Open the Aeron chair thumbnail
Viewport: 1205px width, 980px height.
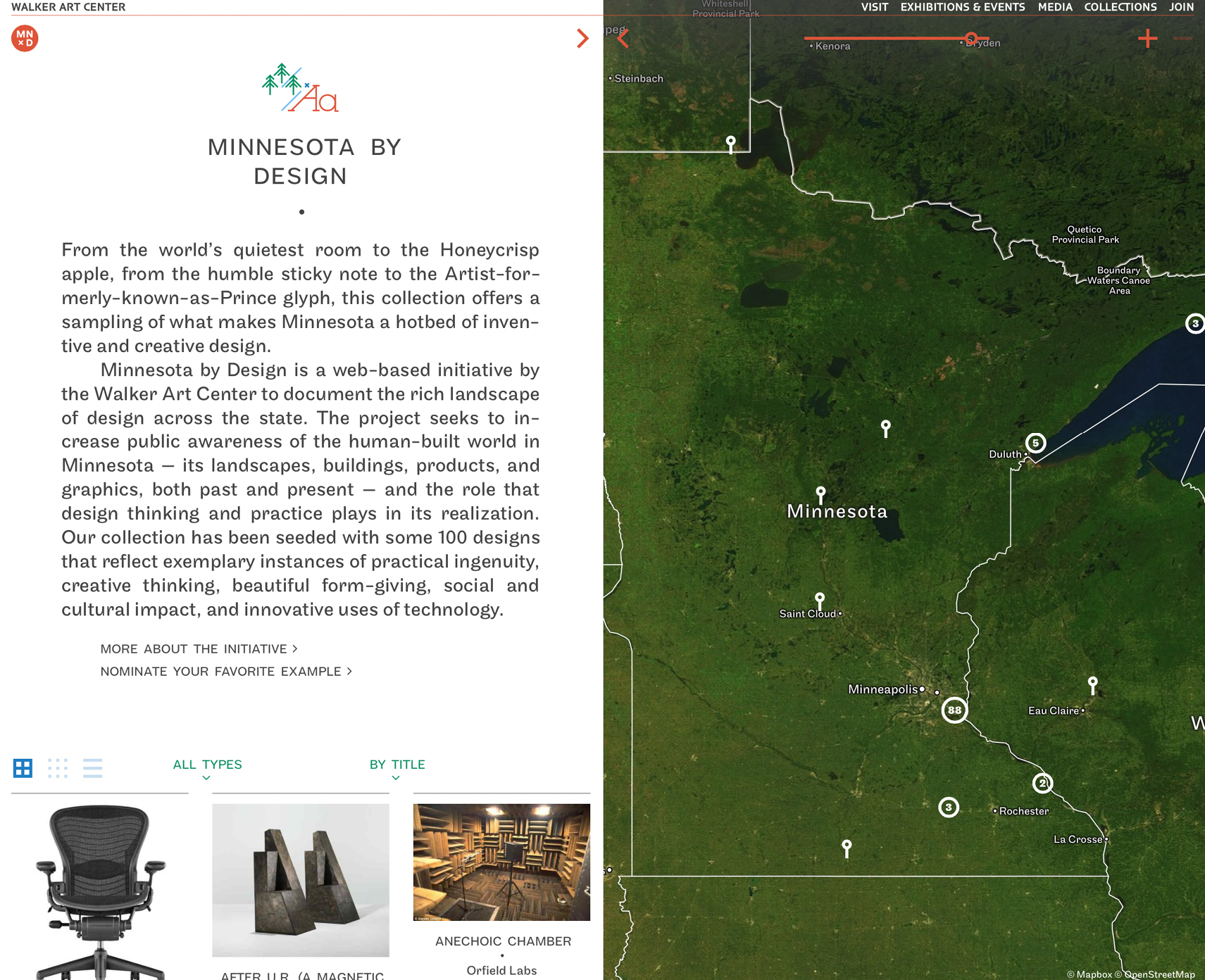pyautogui.click(x=100, y=892)
